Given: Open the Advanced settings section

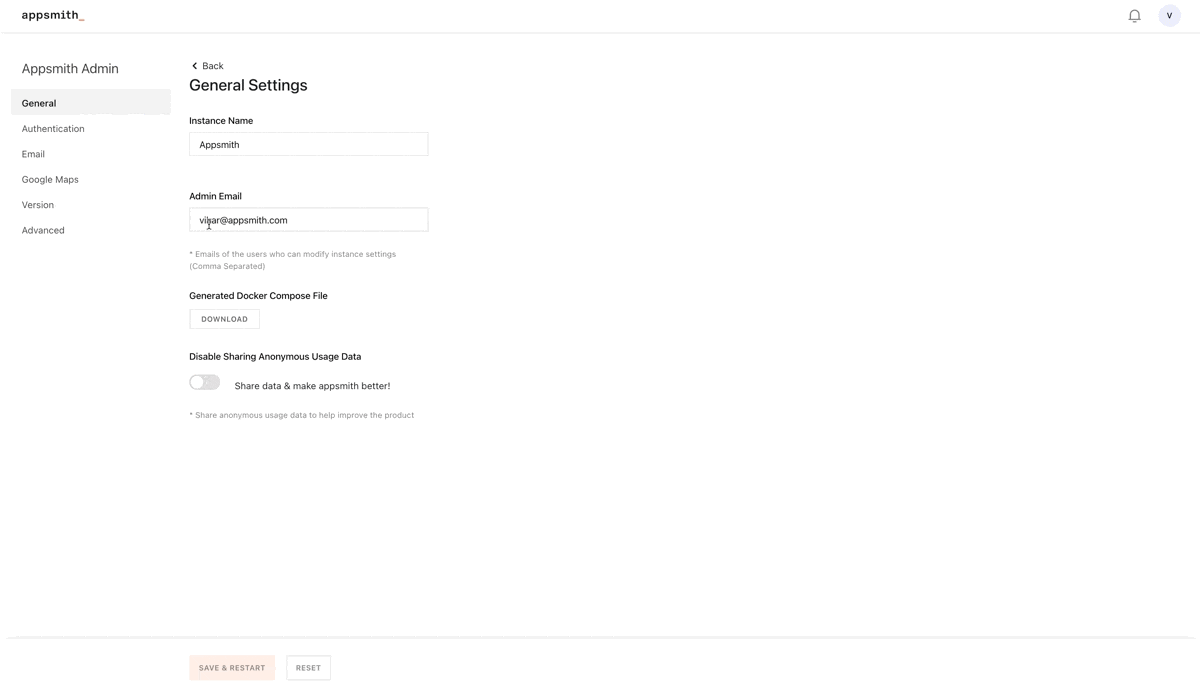Looking at the screenshot, I should (x=43, y=230).
